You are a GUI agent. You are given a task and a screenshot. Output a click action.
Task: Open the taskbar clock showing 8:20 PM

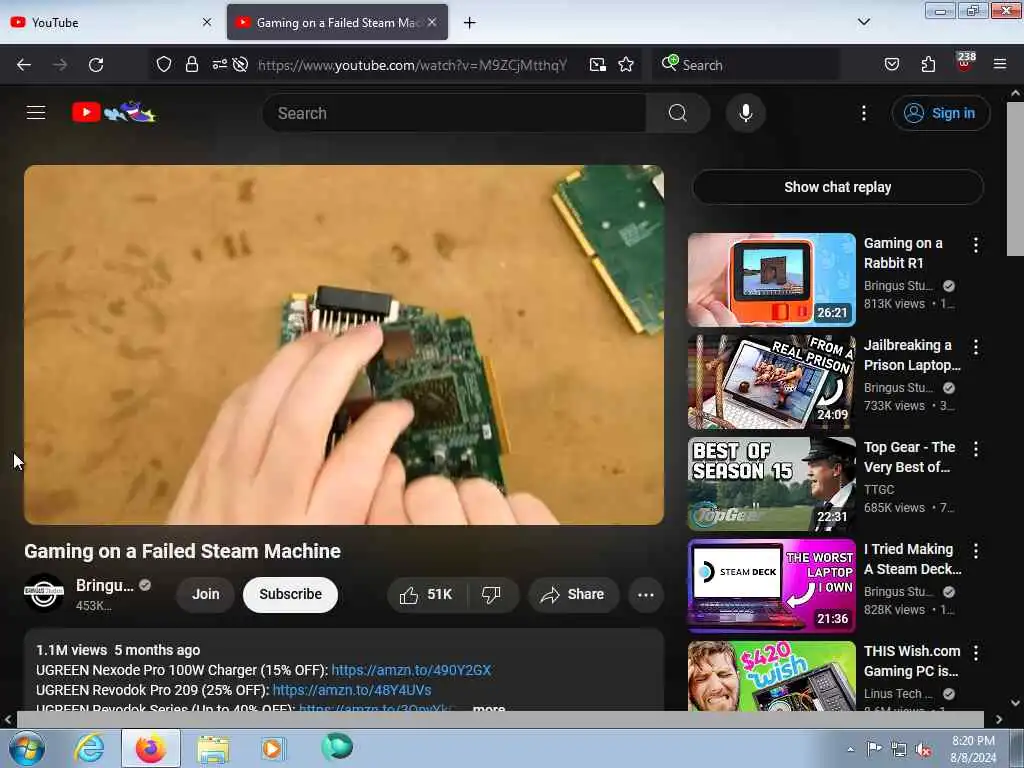(973, 749)
